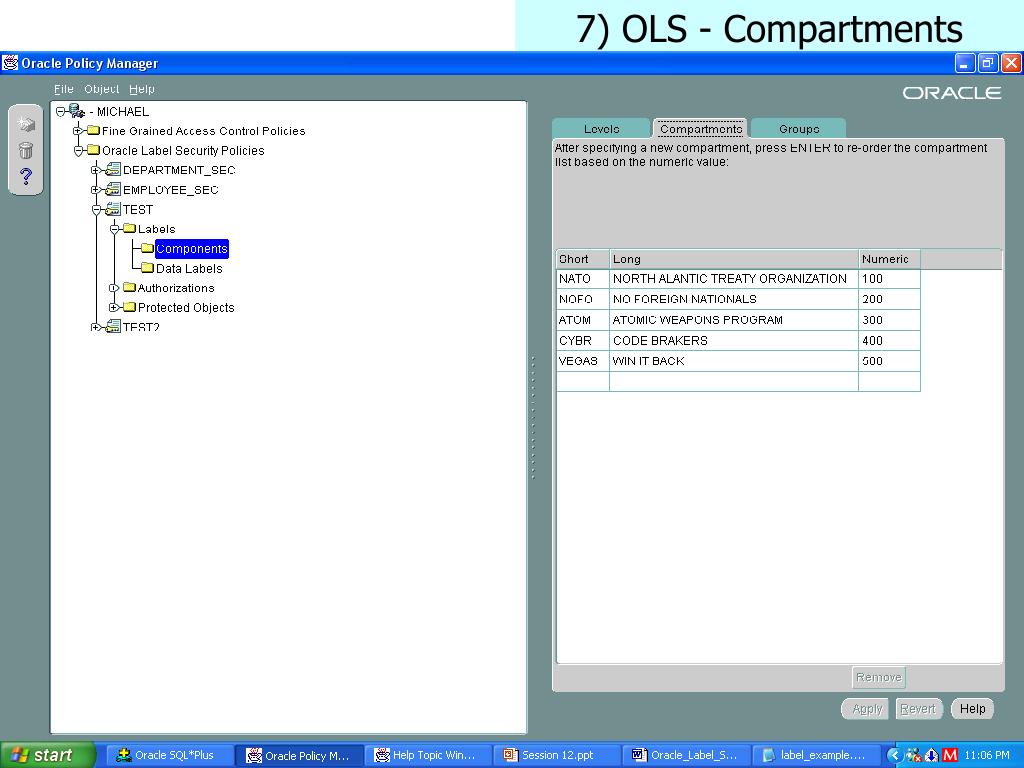
Task: Click the Oracle Label Security Policies folder icon
Action: tap(93, 150)
